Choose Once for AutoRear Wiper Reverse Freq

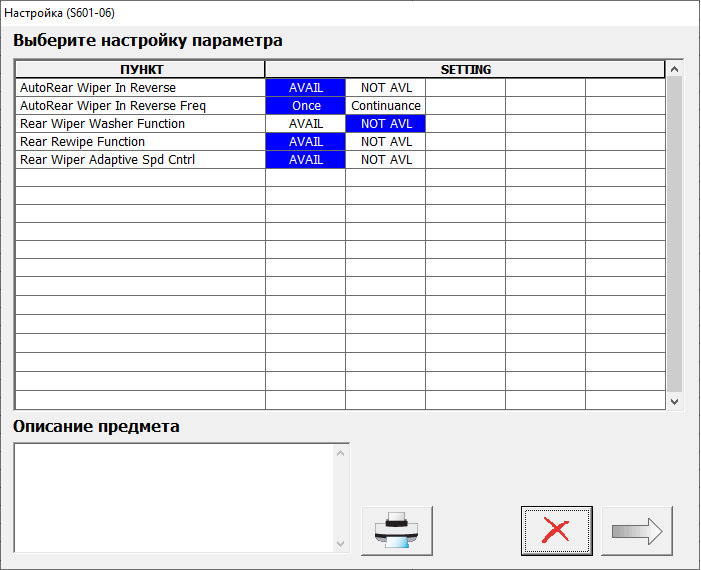tap(305, 106)
